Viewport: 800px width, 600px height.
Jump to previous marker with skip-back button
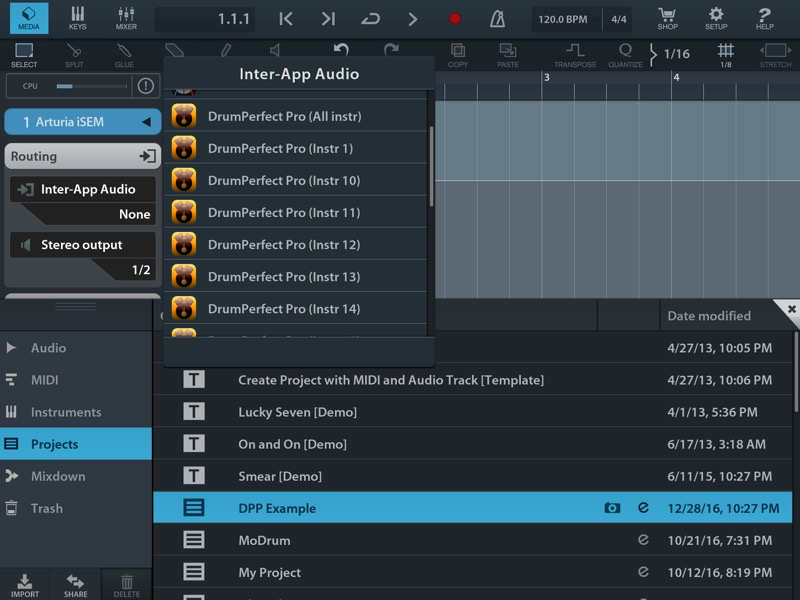click(x=286, y=19)
